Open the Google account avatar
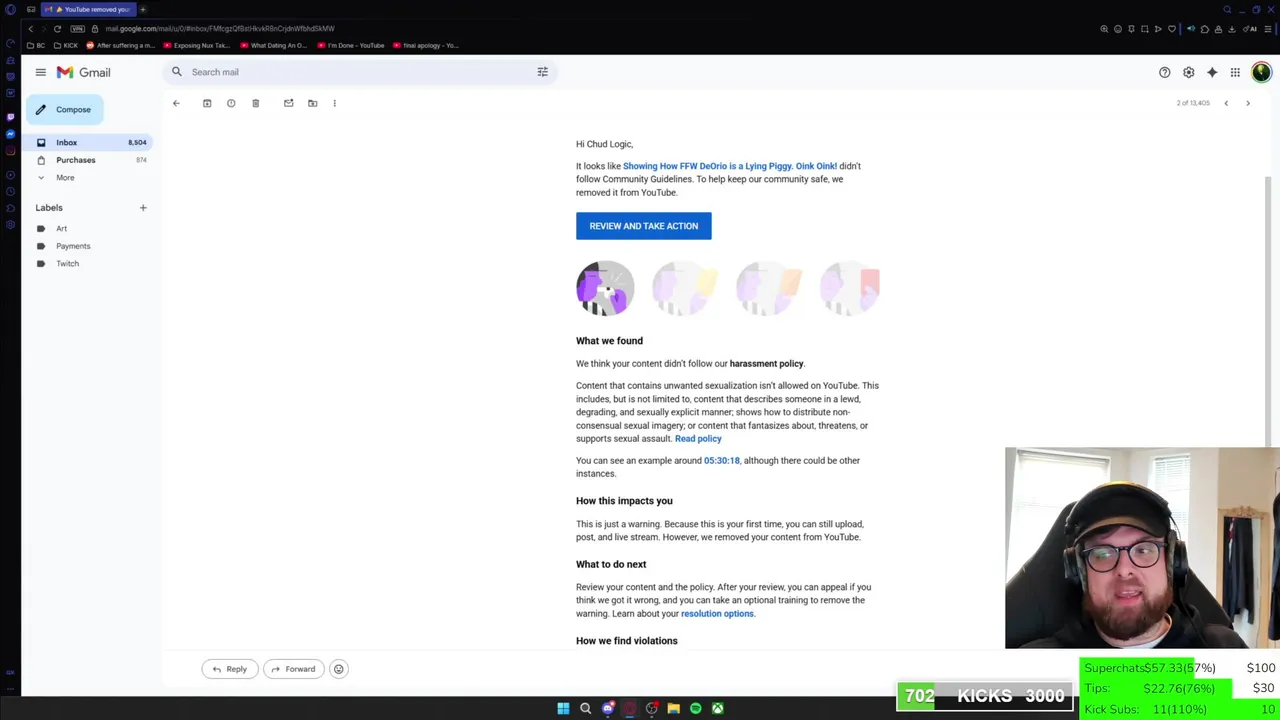The height and width of the screenshot is (720, 1280). pyautogui.click(x=1261, y=72)
